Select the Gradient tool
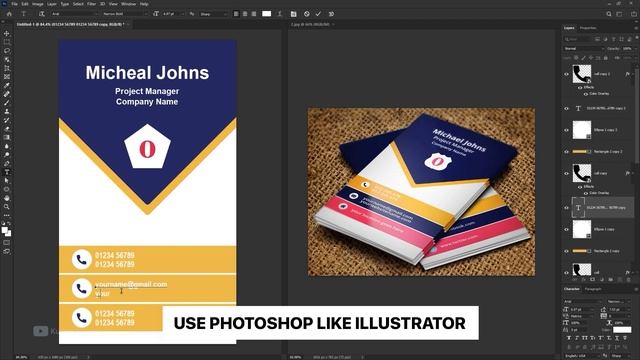 pyautogui.click(x=7, y=137)
